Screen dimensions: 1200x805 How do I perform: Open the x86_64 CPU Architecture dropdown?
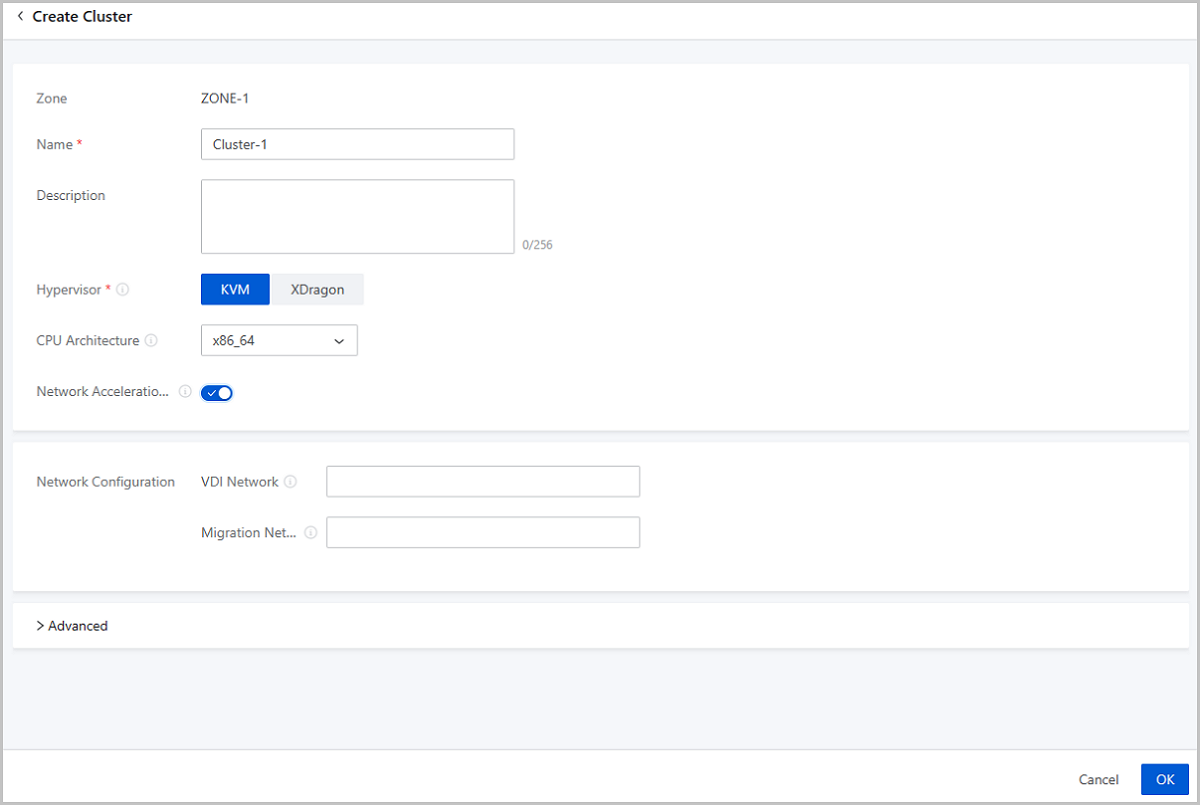pos(279,341)
